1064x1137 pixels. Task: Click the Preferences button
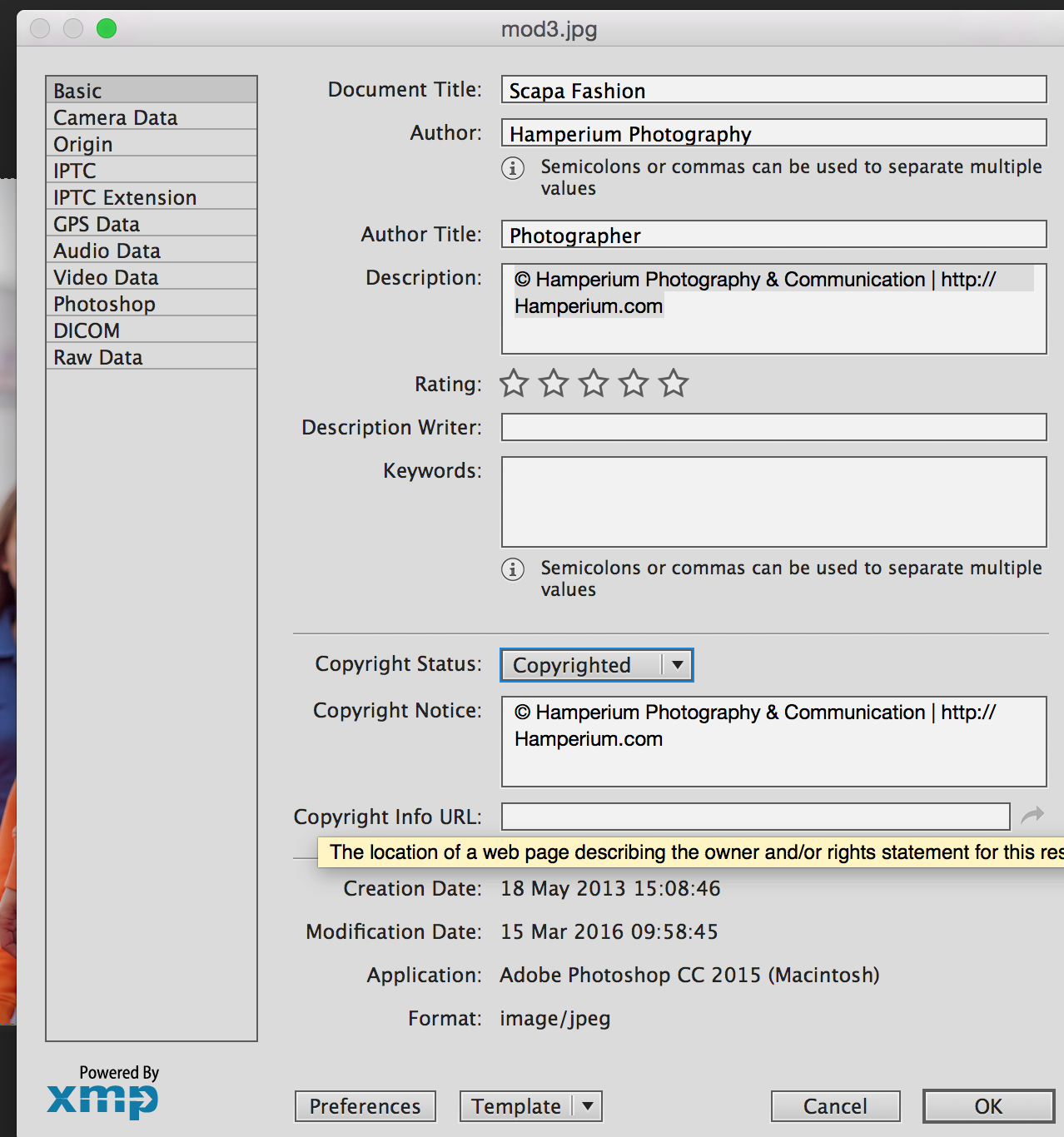tap(365, 1106)
